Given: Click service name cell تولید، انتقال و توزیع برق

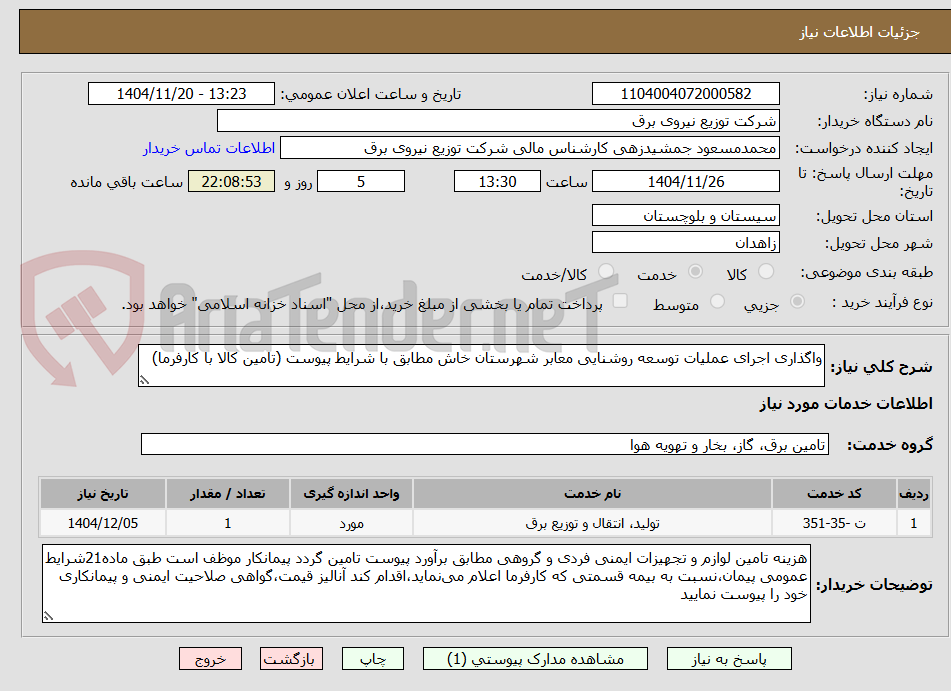Looking at the screenshot, I should 593,523.
